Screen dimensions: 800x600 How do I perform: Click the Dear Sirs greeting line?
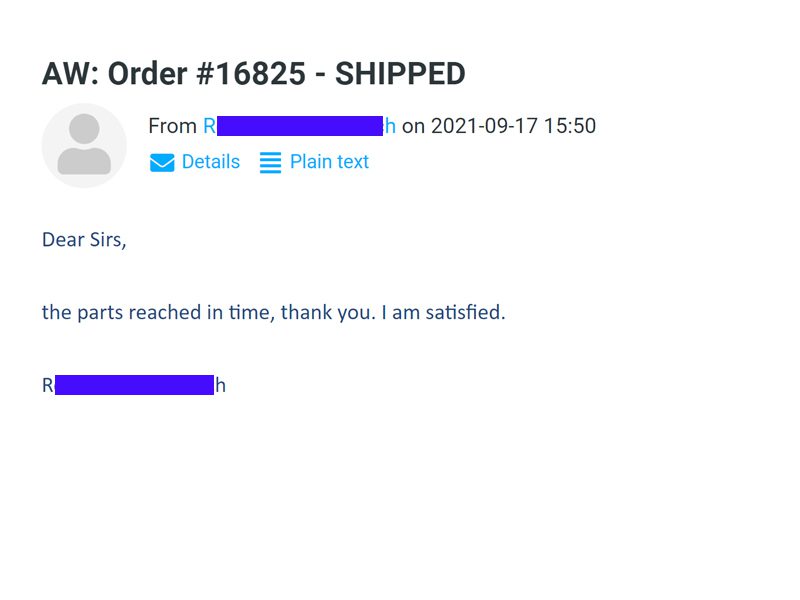pyautogui.click(x=84, y=240)
